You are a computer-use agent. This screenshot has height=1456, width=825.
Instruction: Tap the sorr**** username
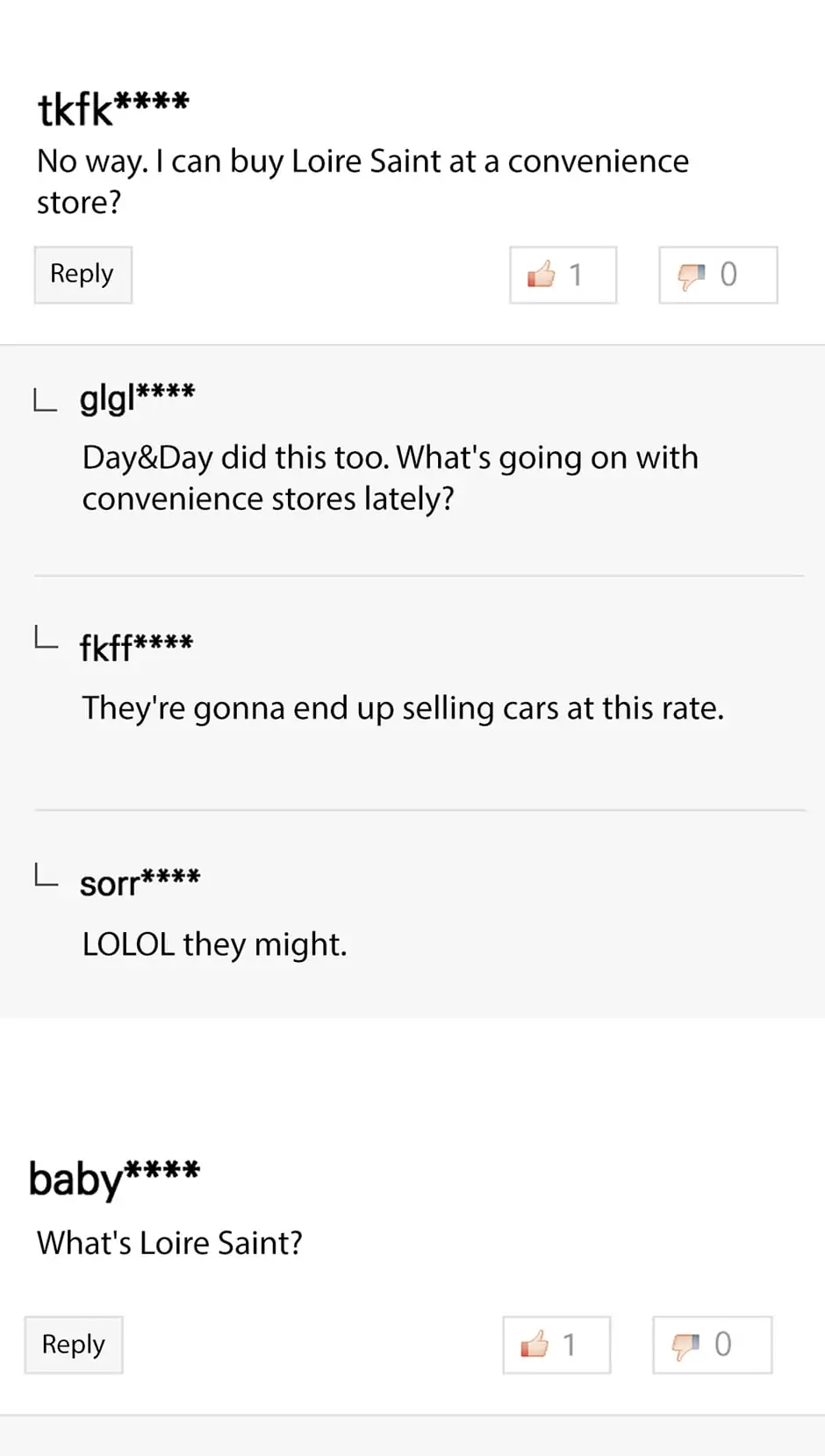click(x=140, y=882)
